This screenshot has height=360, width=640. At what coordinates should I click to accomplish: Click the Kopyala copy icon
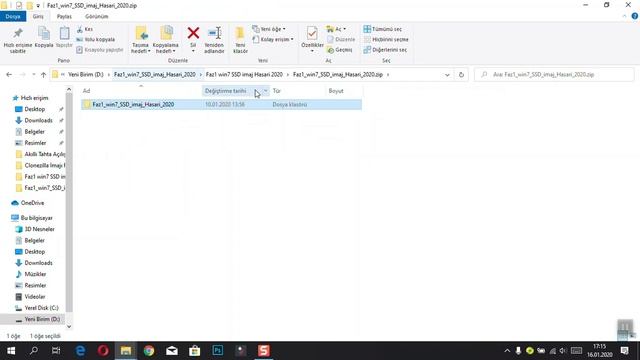point(44,38)
